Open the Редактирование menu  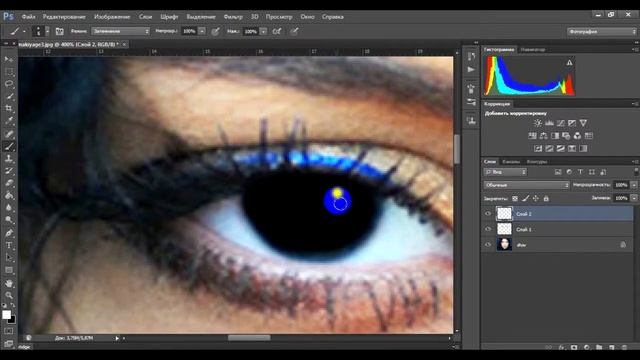click(x=64, y=17)
